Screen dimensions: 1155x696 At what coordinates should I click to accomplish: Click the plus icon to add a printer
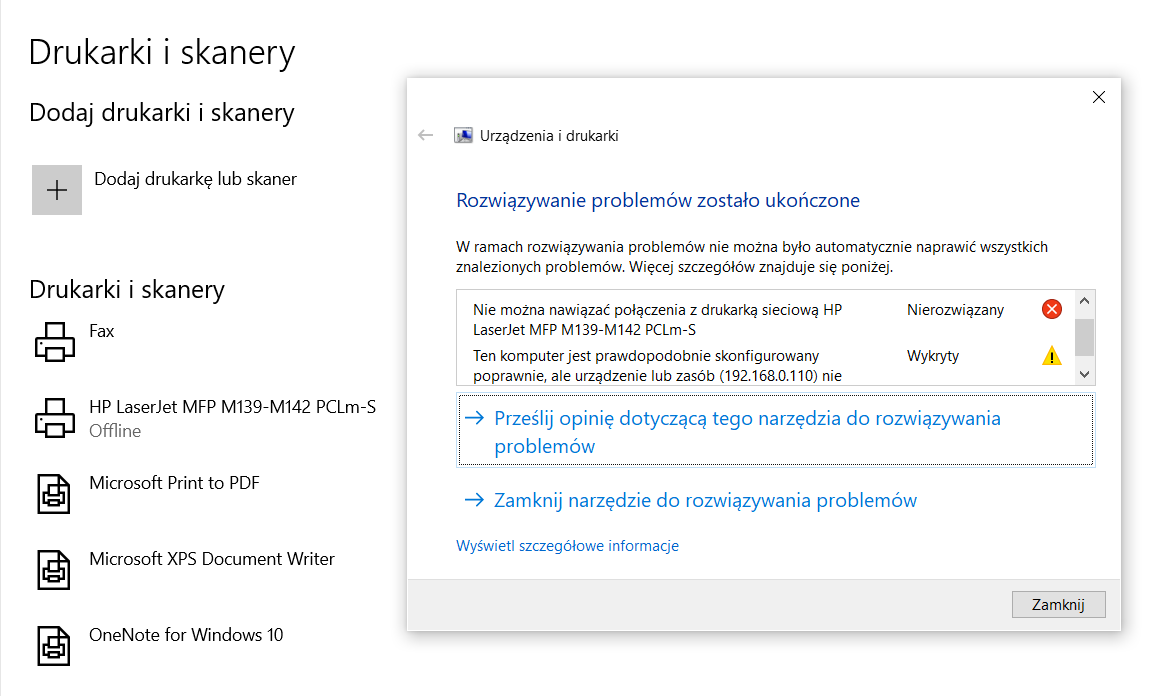[x=57, y=190]
